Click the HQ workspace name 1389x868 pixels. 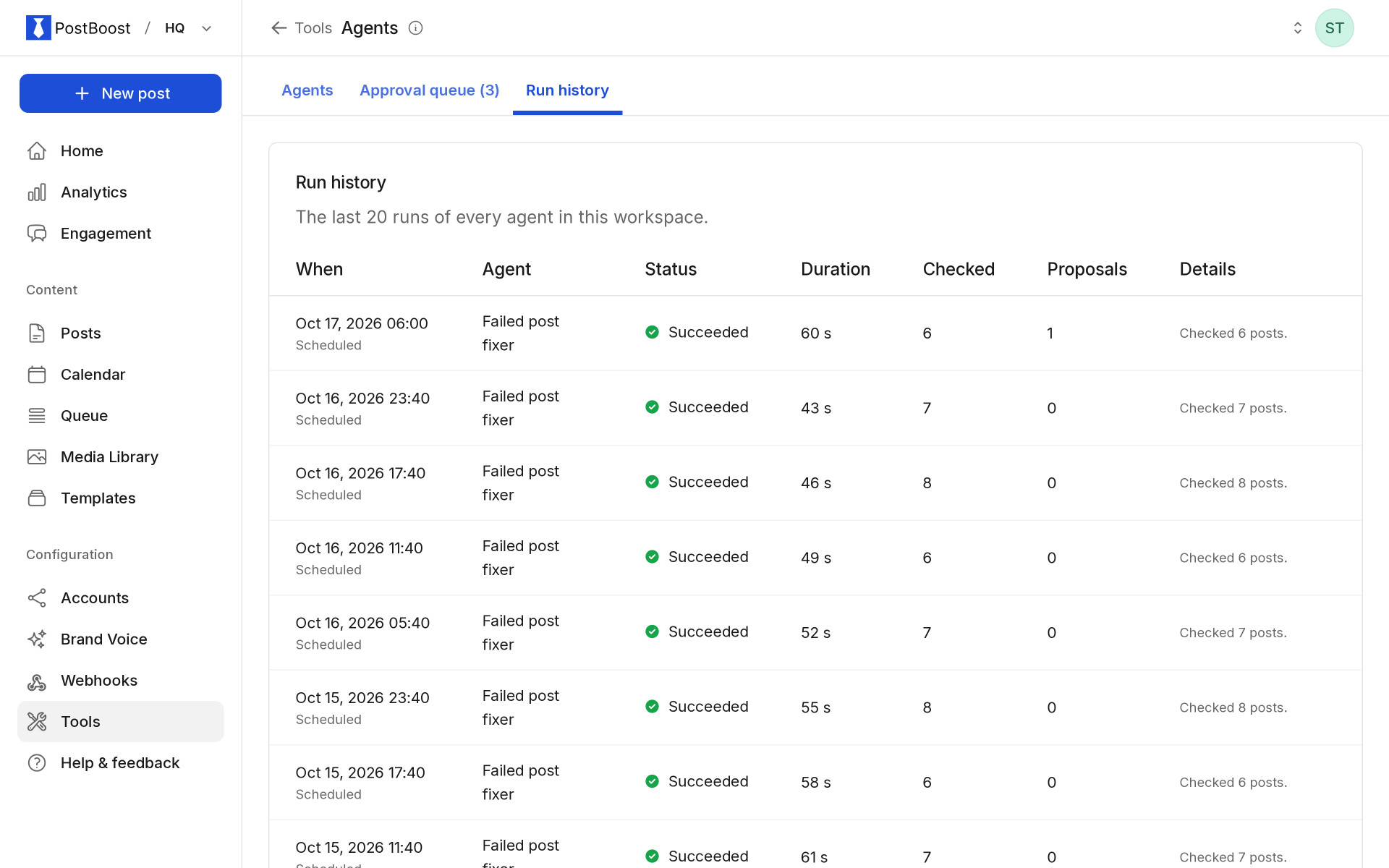[x=174, y=28]
